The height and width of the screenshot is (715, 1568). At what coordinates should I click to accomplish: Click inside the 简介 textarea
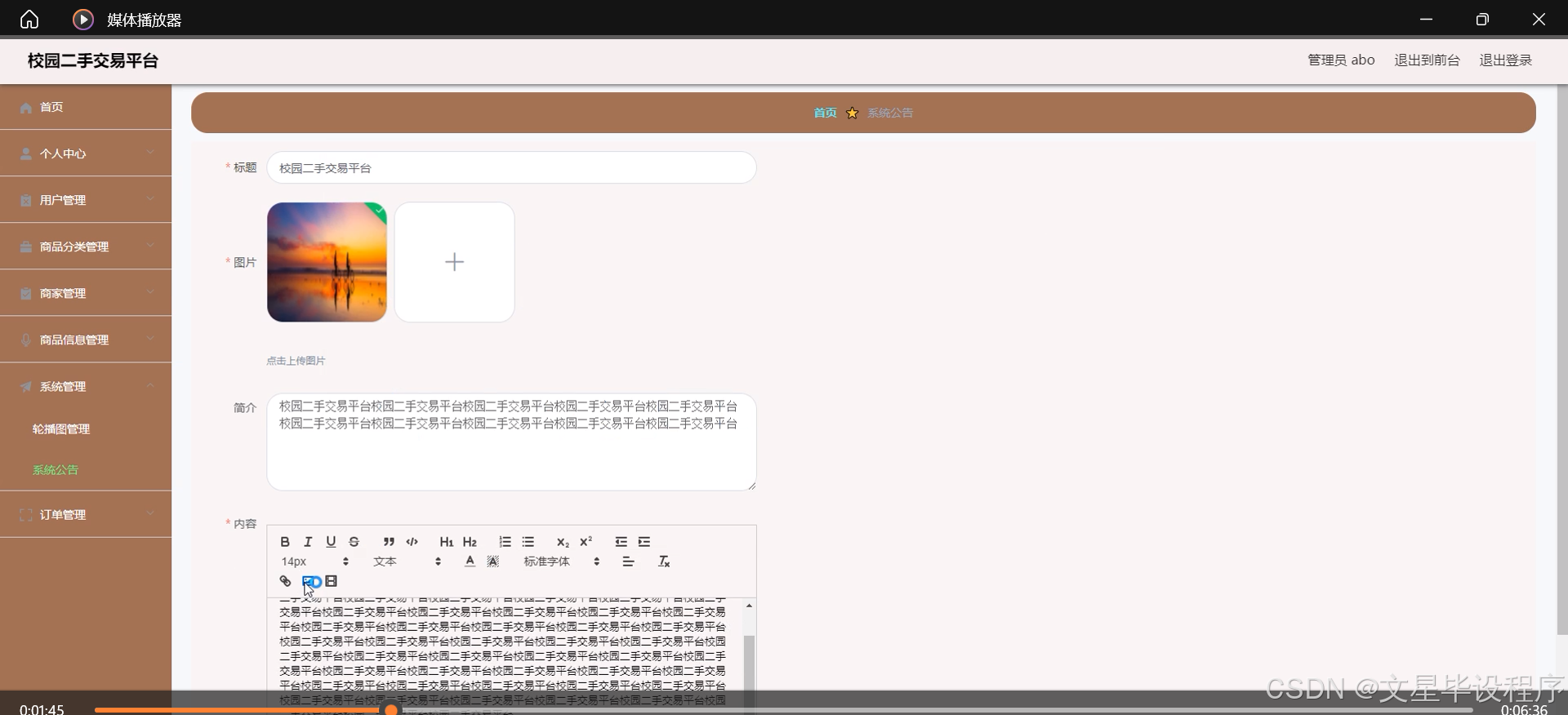(511, 442)
